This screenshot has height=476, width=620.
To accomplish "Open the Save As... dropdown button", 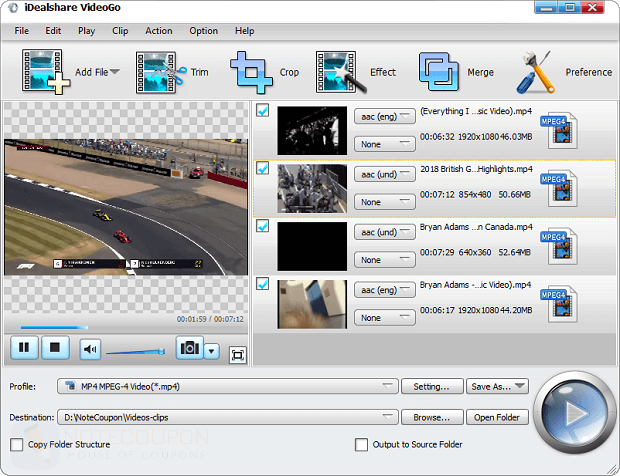I will tap(497, 386).
